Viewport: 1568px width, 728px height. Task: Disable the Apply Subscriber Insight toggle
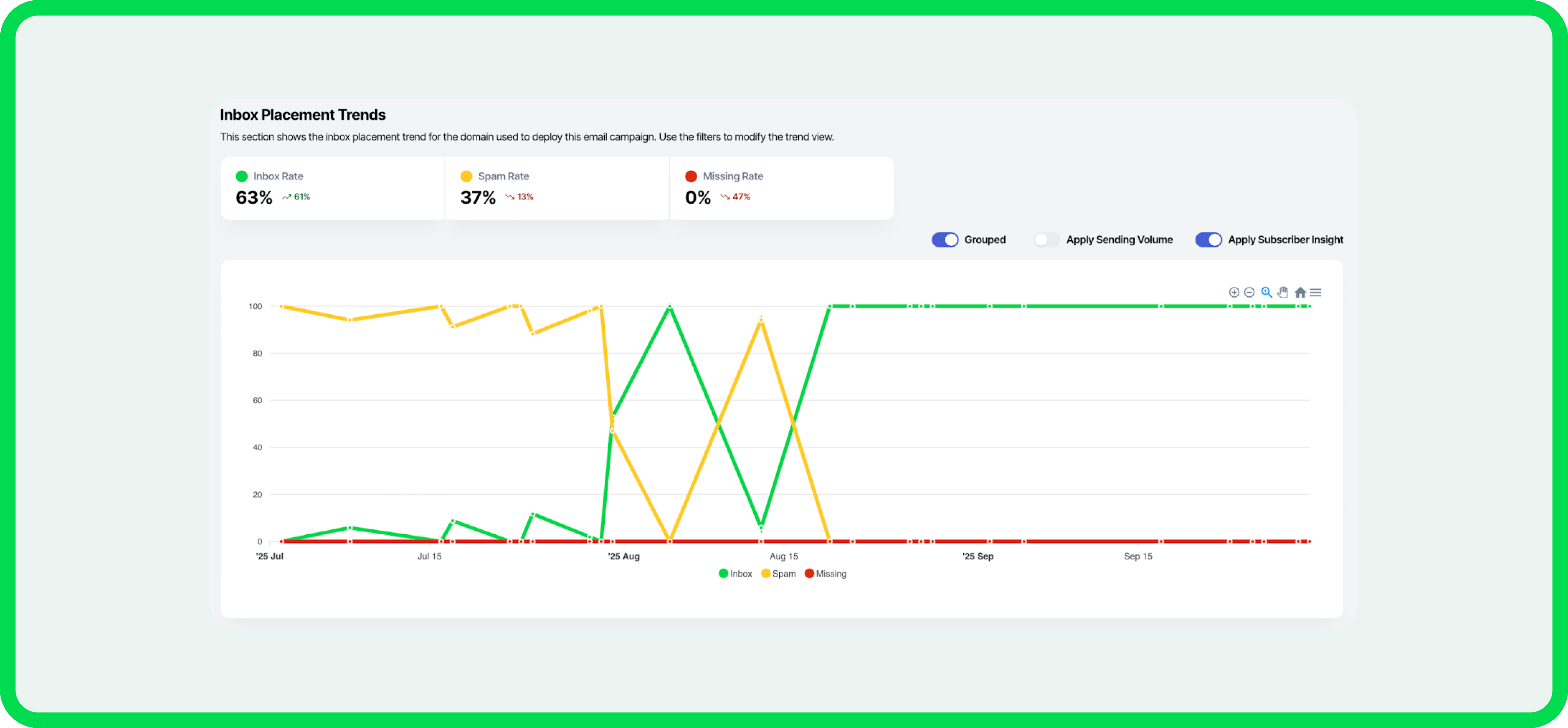(x=1208, y=240)
